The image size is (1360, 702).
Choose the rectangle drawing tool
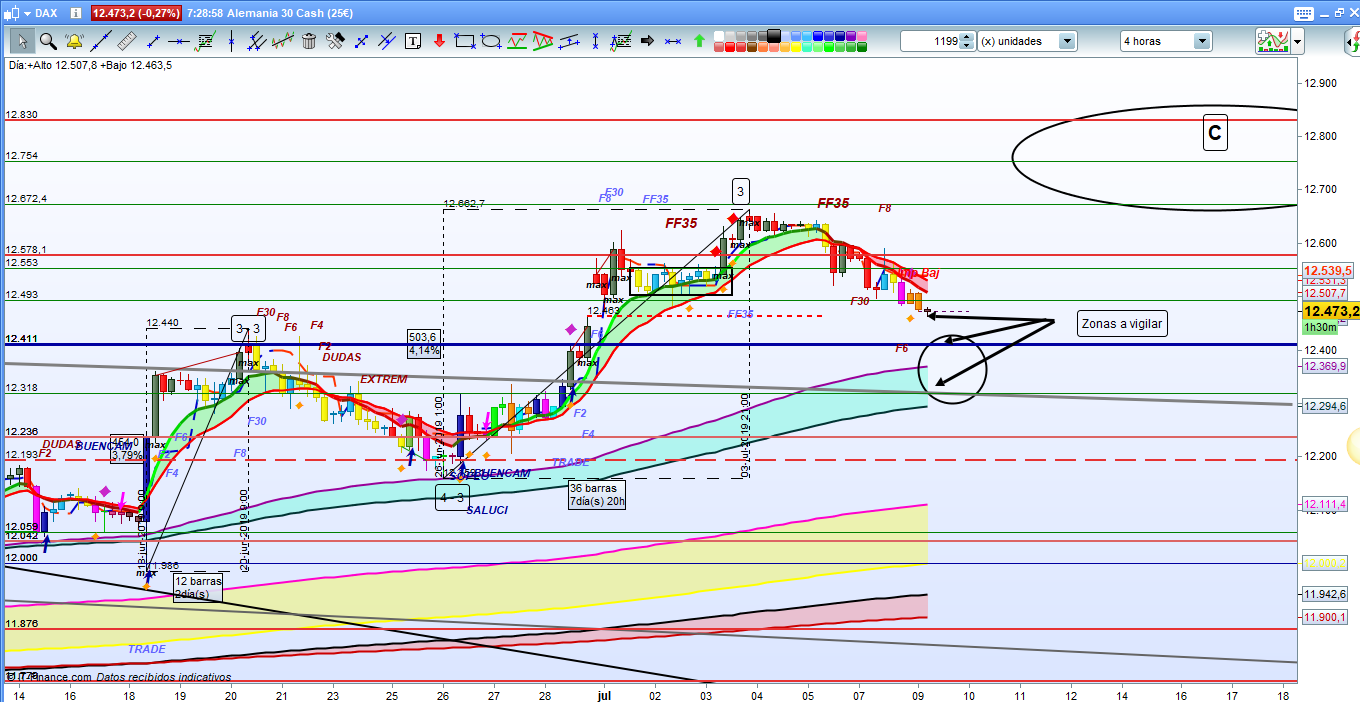pos(465,41)
